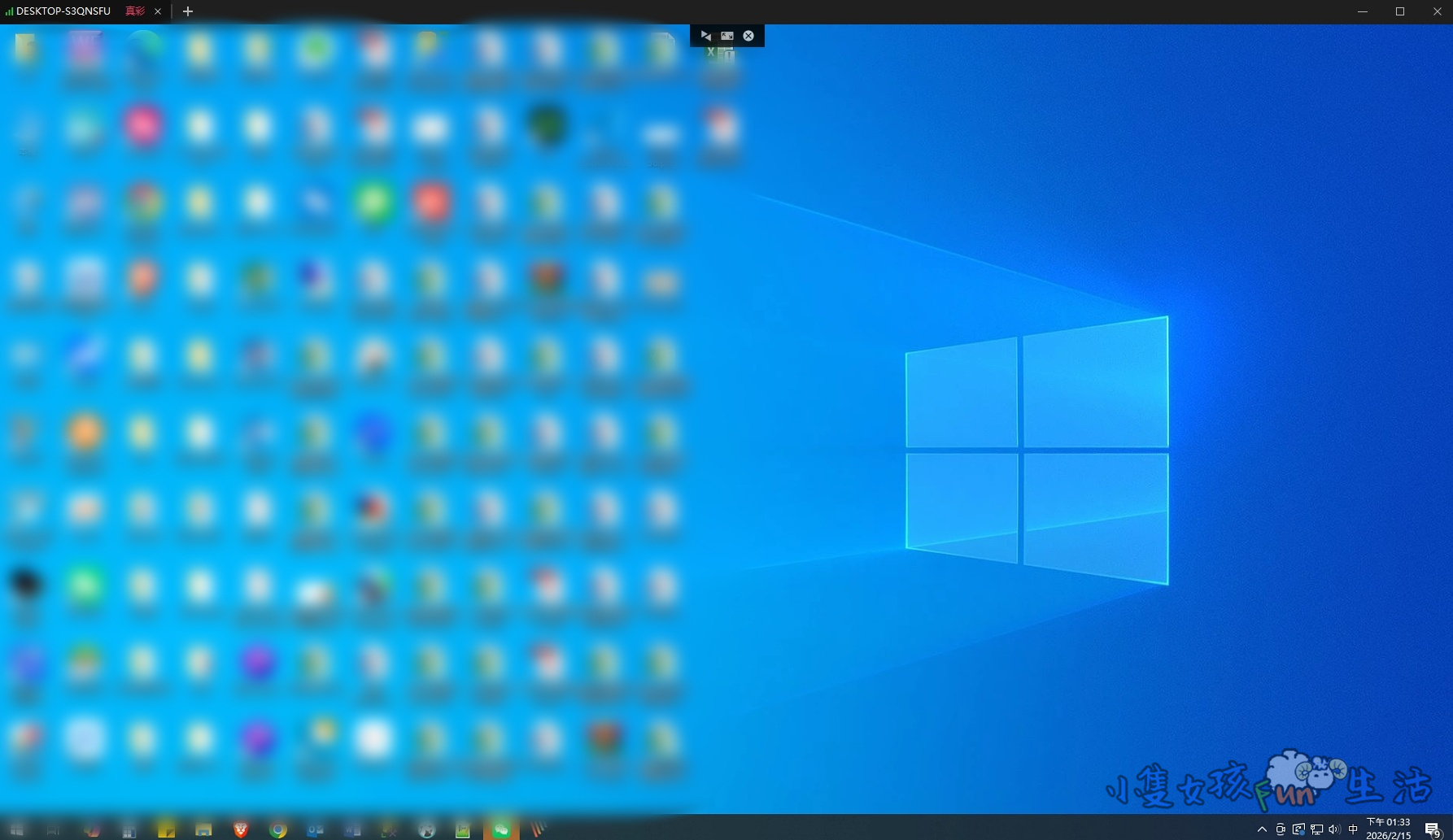The height and width of the screenshot is (840, 1453).
Task: Open the clock showing 下午 01:33
Action: [x=1388, y=829]
